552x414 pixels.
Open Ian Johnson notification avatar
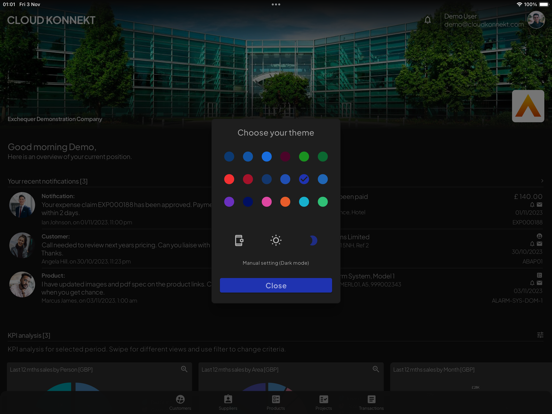[x=22, y=205]
